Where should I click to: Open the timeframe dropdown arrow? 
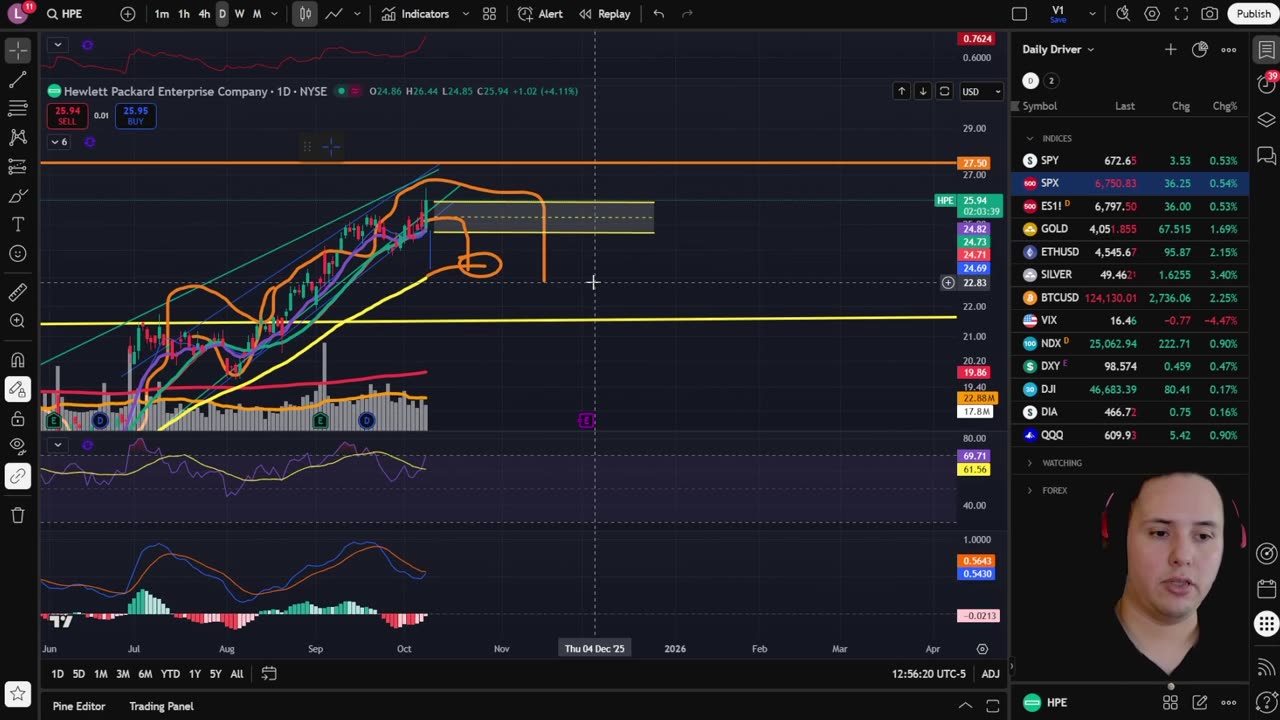(275, 14)
